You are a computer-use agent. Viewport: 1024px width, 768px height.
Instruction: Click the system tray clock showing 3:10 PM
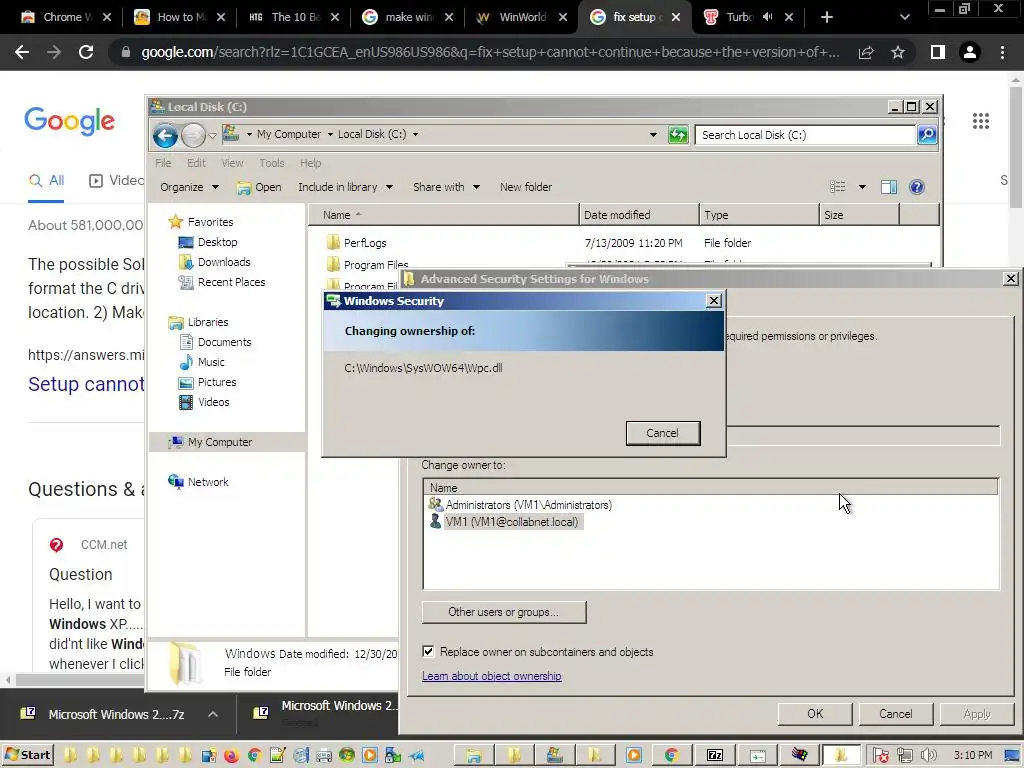[972, 756]
